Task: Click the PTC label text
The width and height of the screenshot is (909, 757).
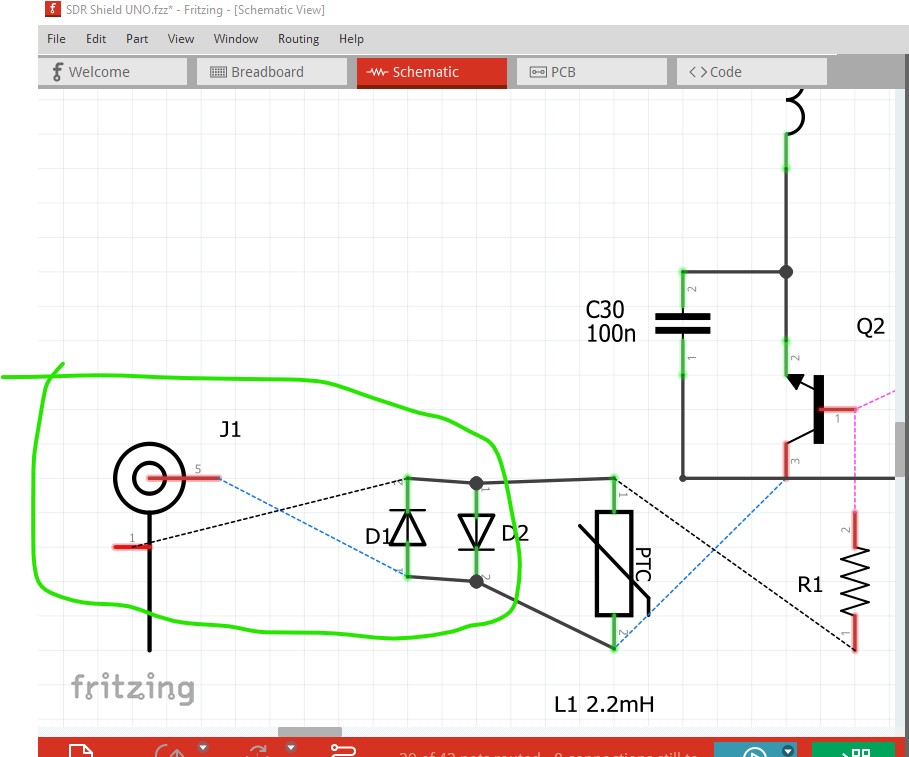Action: [643, 564]
